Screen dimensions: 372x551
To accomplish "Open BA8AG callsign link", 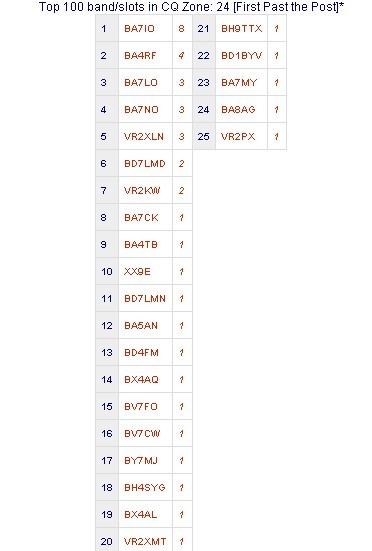I will click(x=238, y=110).
